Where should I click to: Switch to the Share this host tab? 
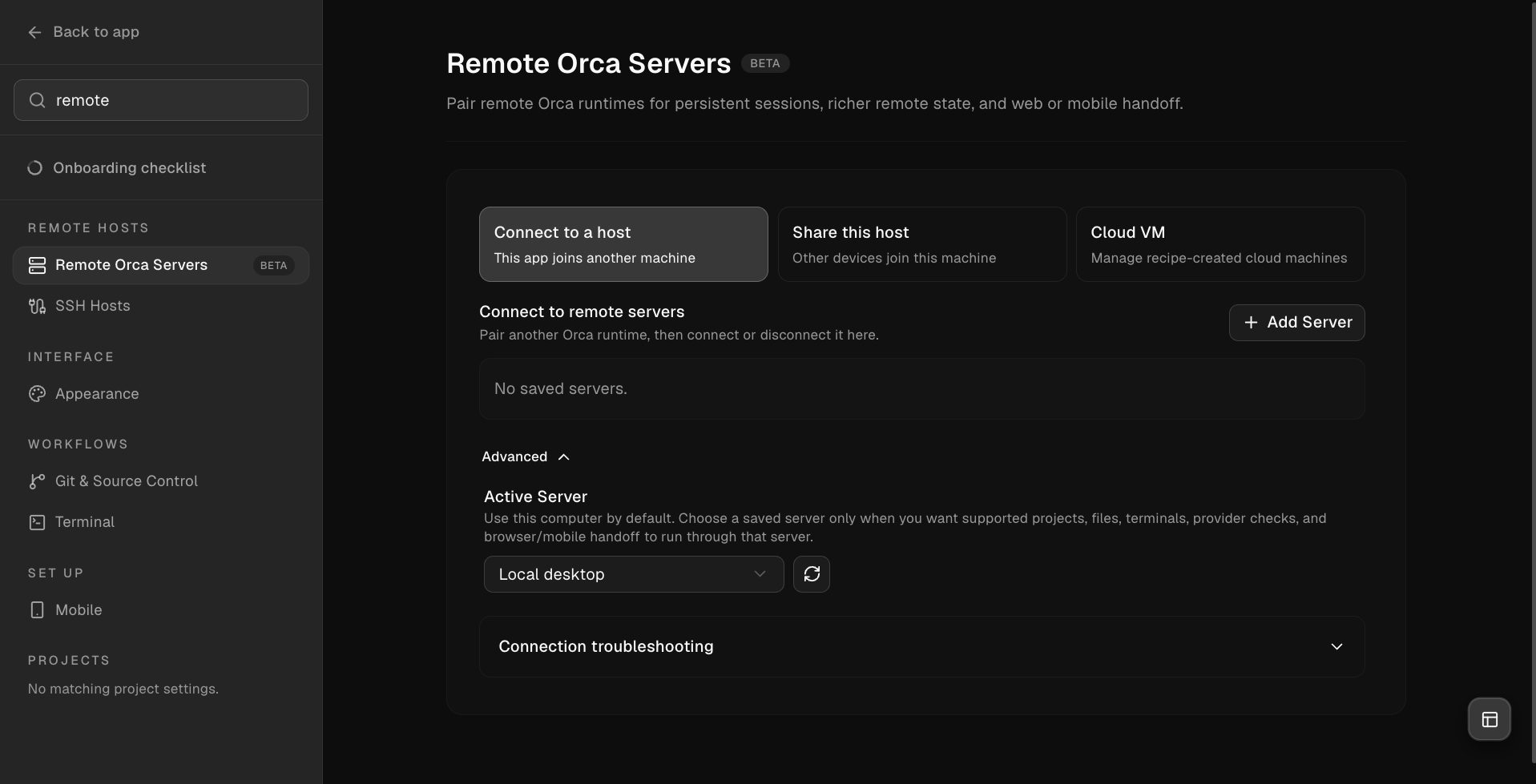pyautogui.click(x=922, y=244)
